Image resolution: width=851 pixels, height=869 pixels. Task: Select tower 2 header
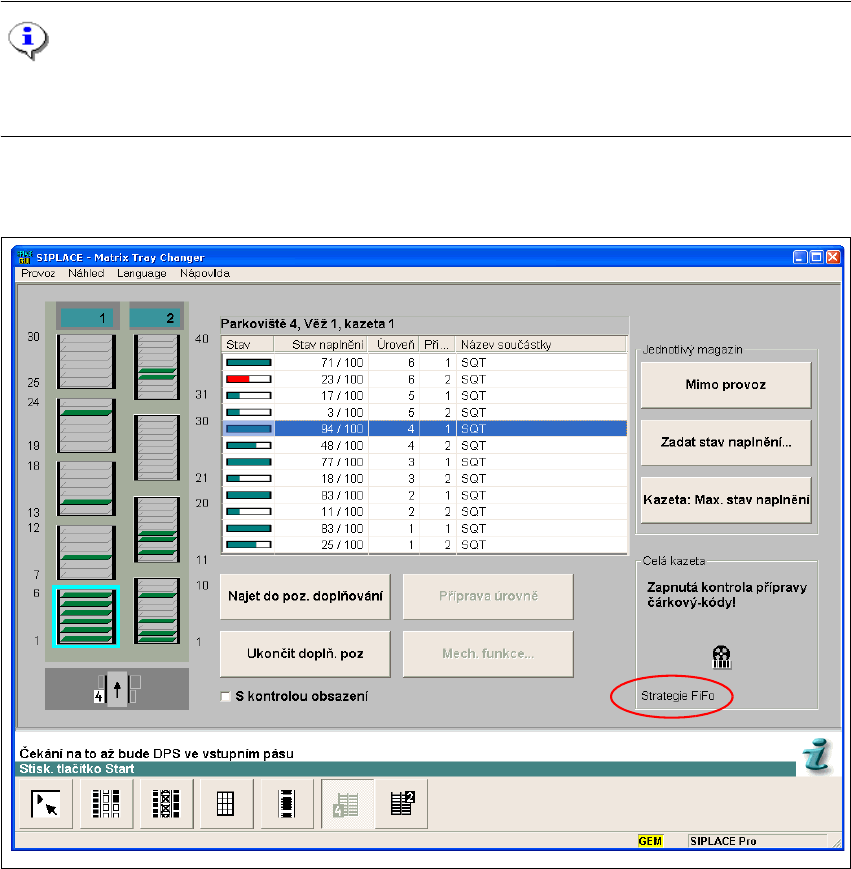156,318
